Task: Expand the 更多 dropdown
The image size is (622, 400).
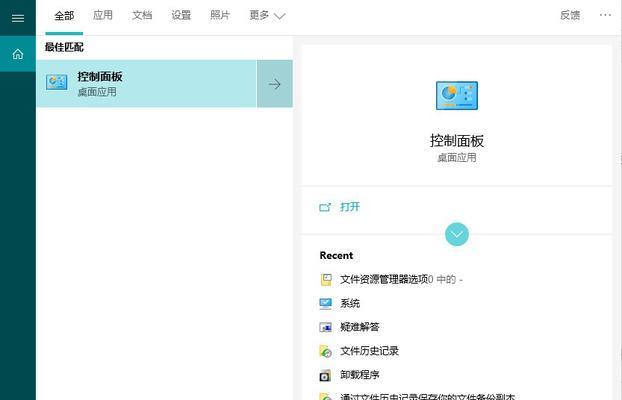Action: pyautogui.click(x=267, y=15)
